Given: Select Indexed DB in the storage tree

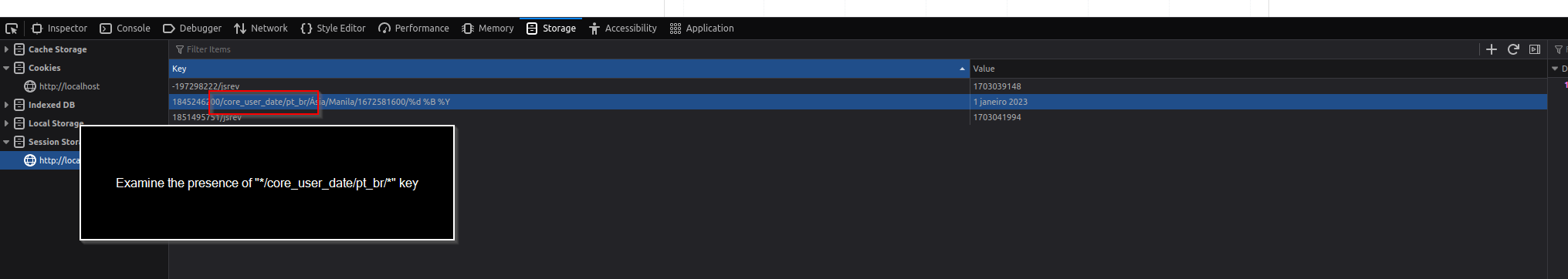Looking at the screenshot, I should (x=52, y=105).
